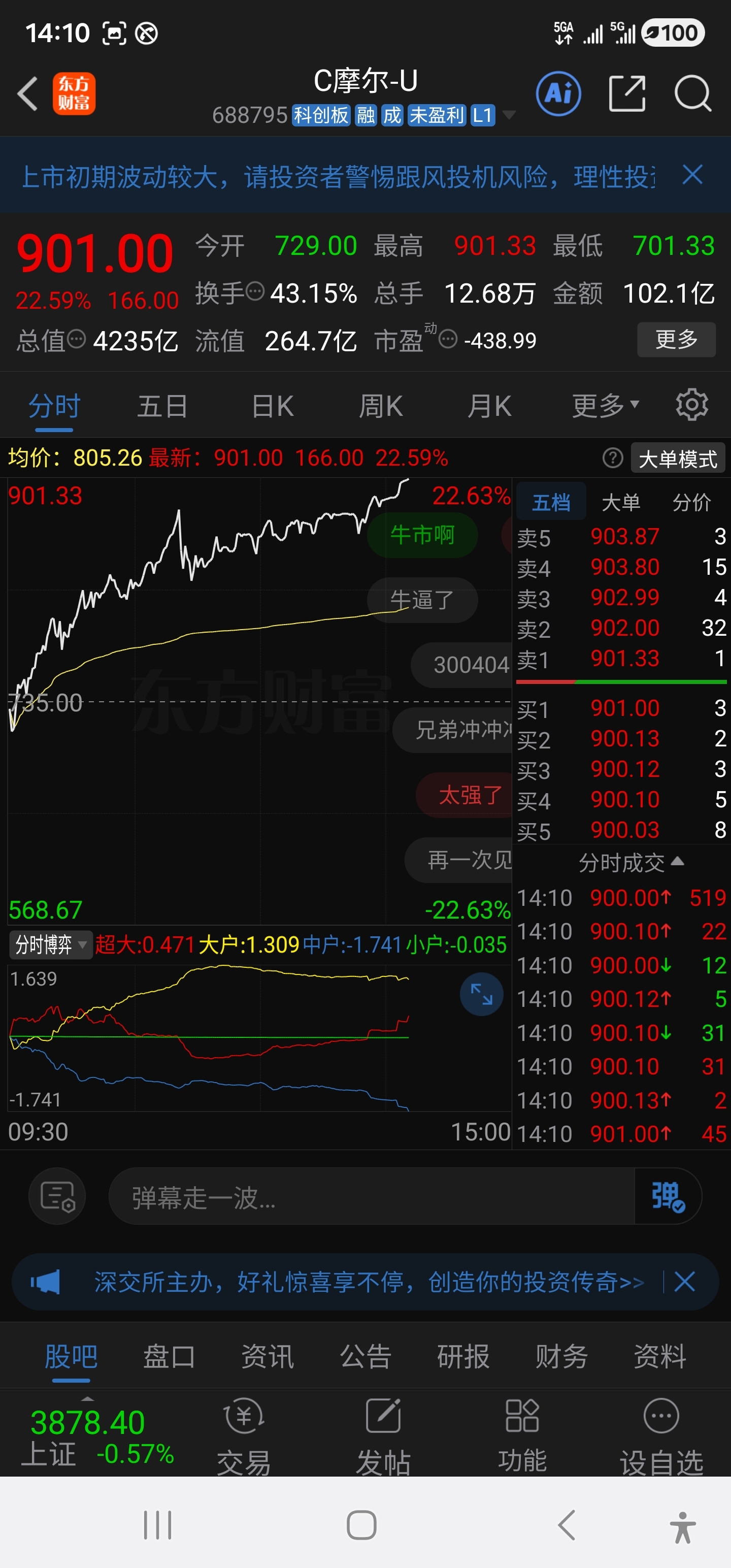Switch to 分时 chart tab
731x1568 pixels.
[x=54, y=406]
